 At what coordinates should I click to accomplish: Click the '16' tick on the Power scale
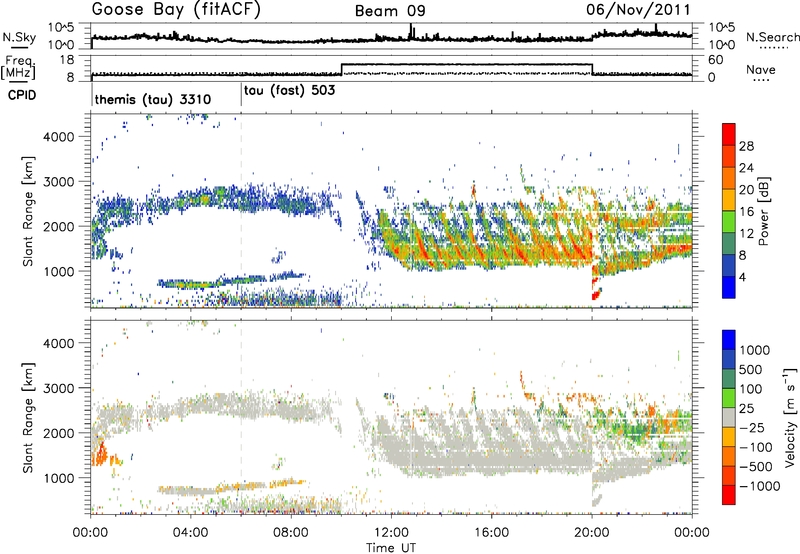pos(746,212)
